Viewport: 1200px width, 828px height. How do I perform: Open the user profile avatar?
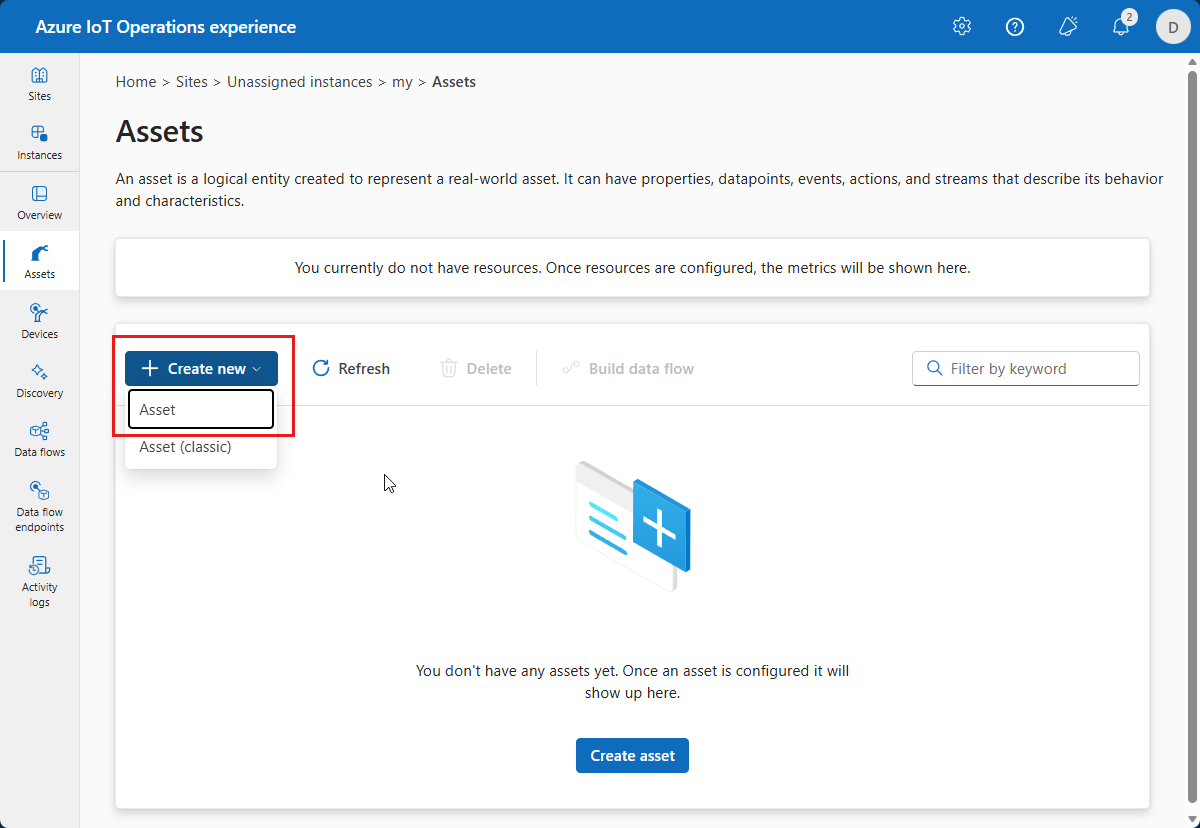(x=1173, y=27)
